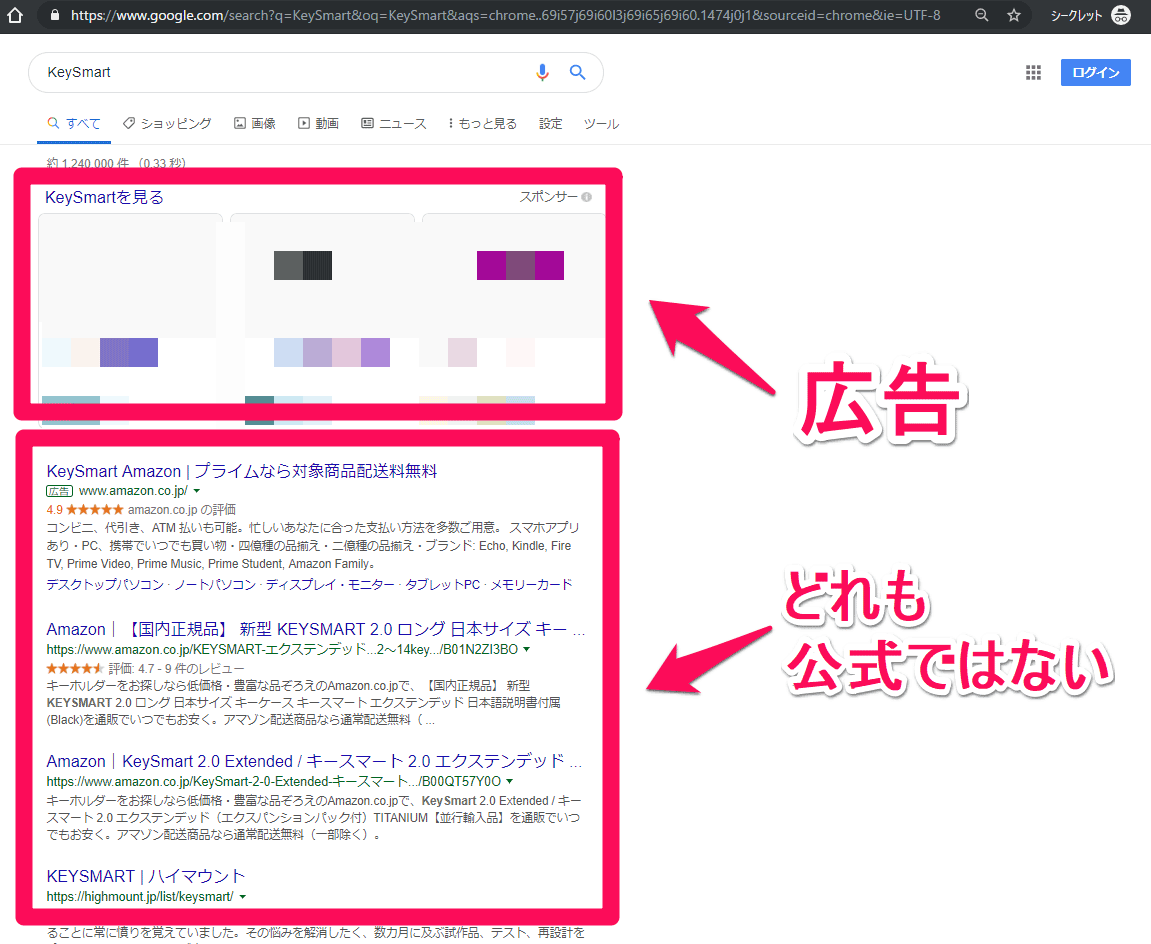The height and width of the screenshot is (944, 1151).
Task: Click the 広告 badge next to www.amazon.co.jp
Action: (x=59, y=491)
